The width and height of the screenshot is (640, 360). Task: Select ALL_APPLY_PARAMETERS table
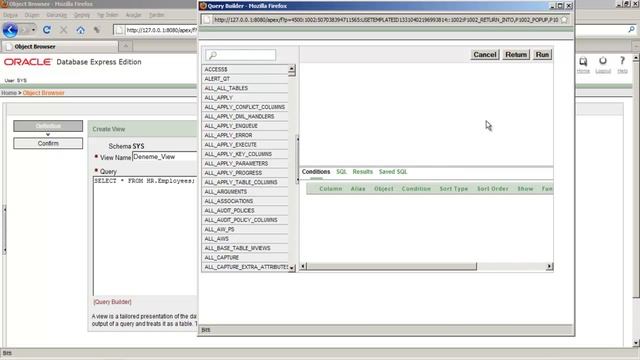click(x=245, y=163)
